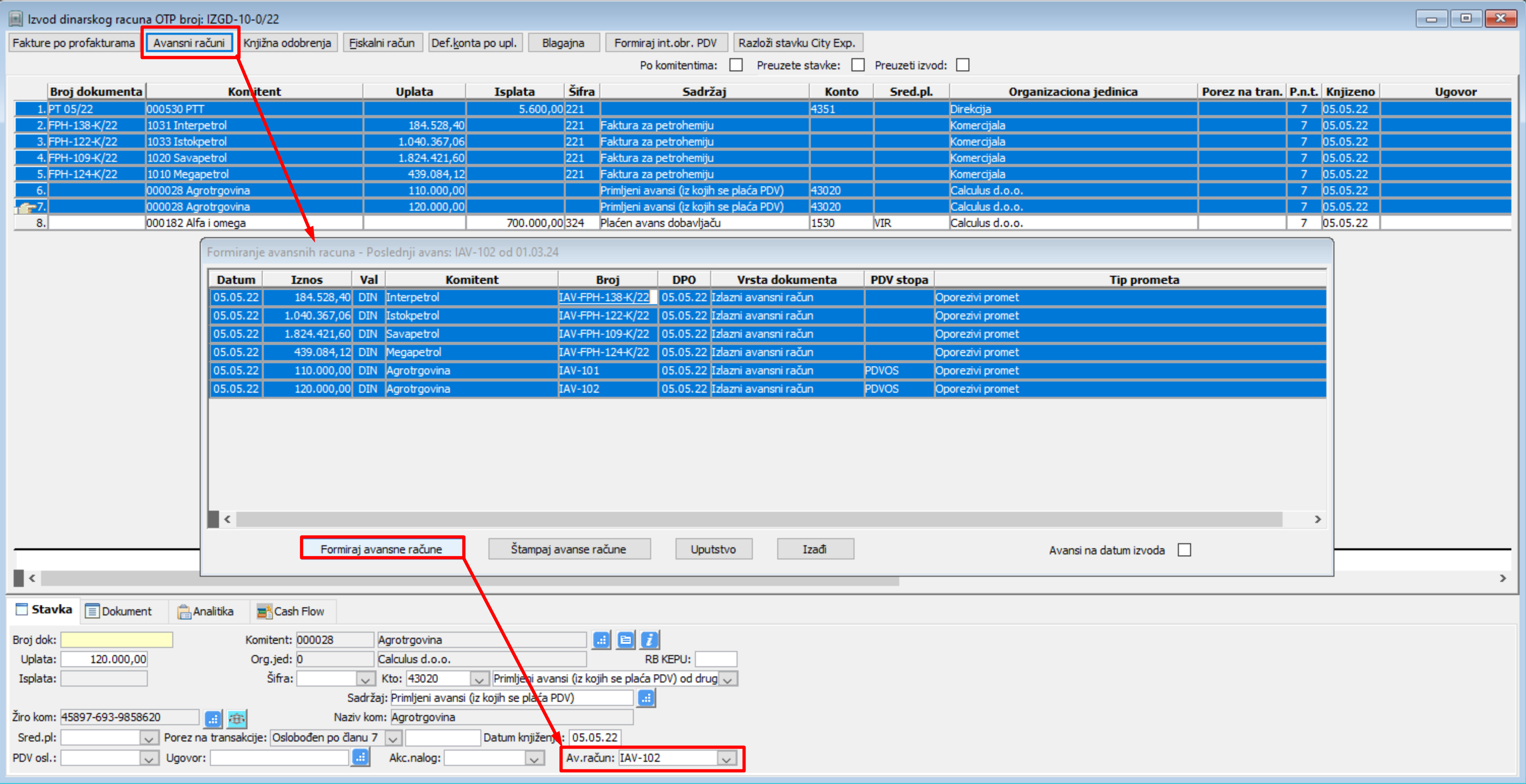Click the window icon in the title bar
Image resolution: width=1526 pixels, height=784 pixels.
click(x=16, y=18)
